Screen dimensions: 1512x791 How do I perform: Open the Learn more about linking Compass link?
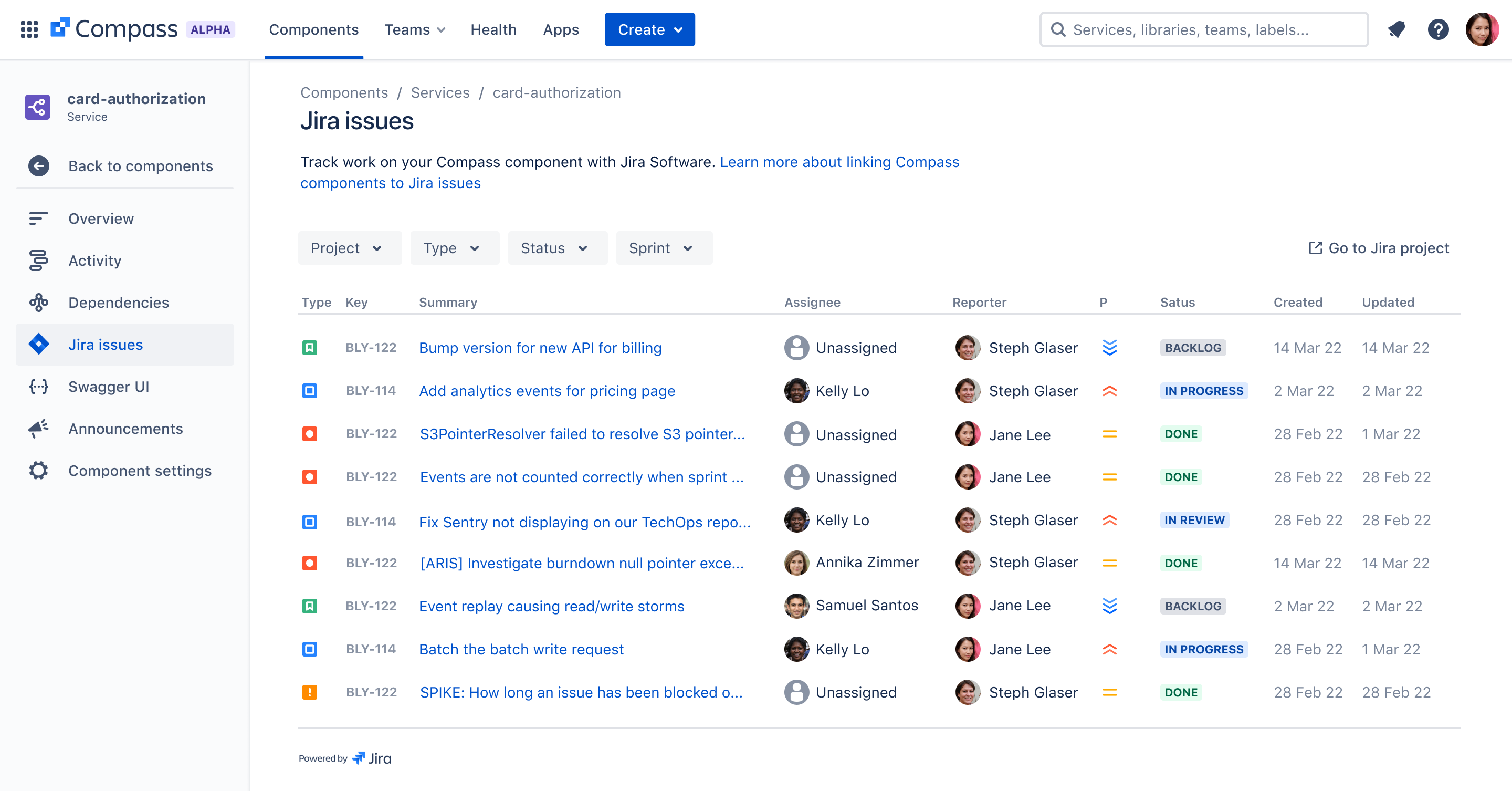[630, 172]
